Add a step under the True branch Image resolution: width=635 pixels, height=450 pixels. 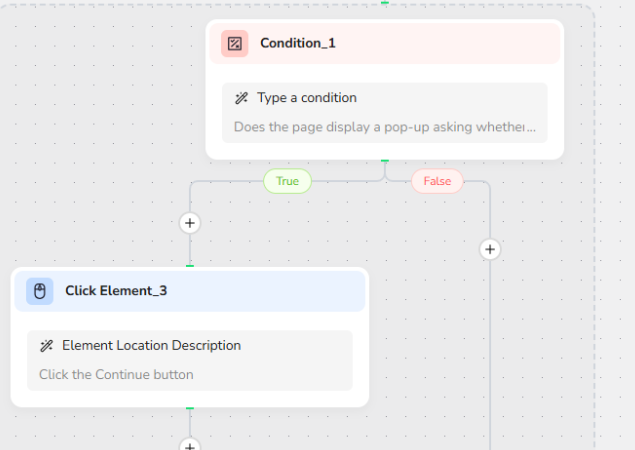pos(190,223)
